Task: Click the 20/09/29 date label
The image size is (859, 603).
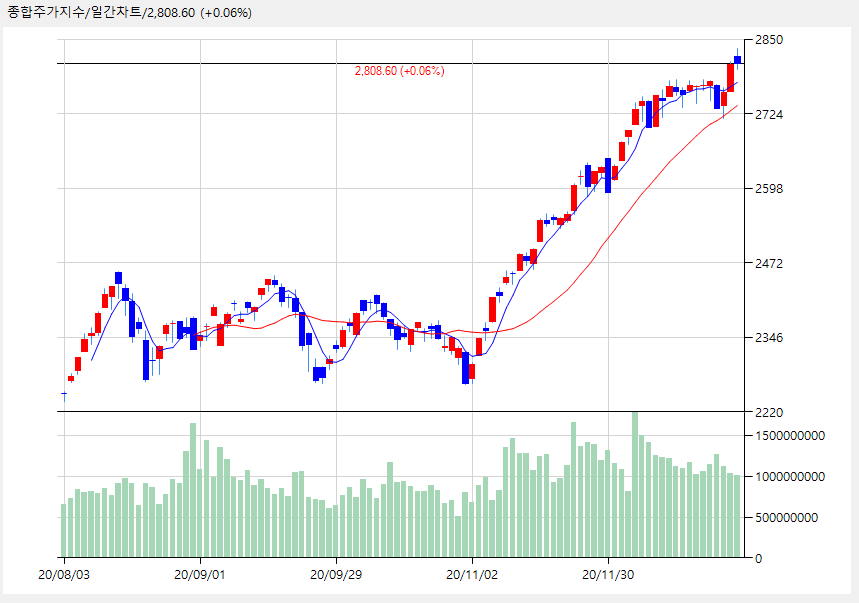Action: (x=336, y=575)
